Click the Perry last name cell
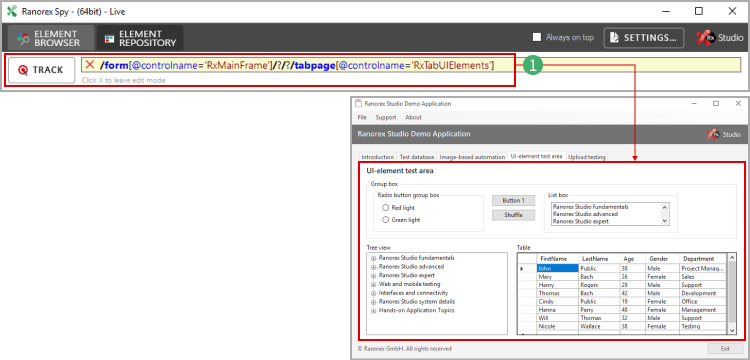The width and height of the screenshot is (750, 360). click(x=599, y=310)
